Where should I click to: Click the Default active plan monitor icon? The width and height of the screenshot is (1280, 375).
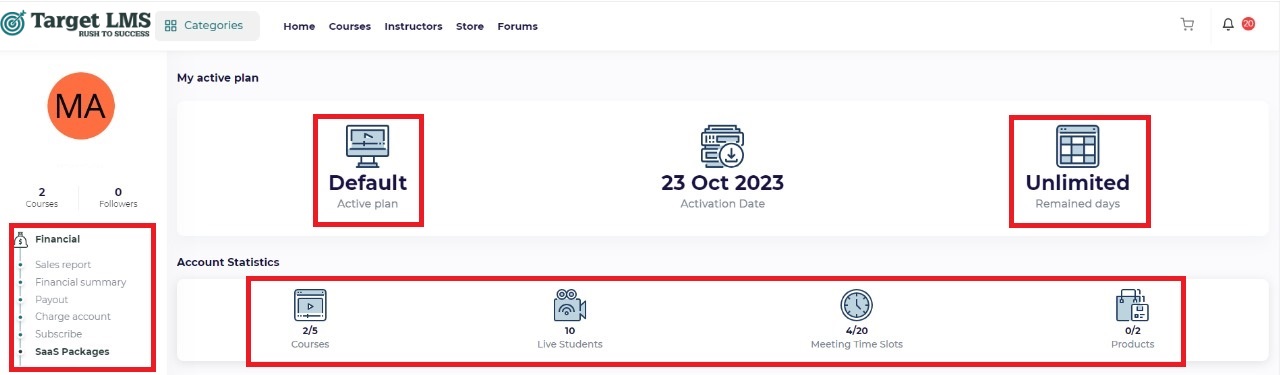tap(367, 146)
